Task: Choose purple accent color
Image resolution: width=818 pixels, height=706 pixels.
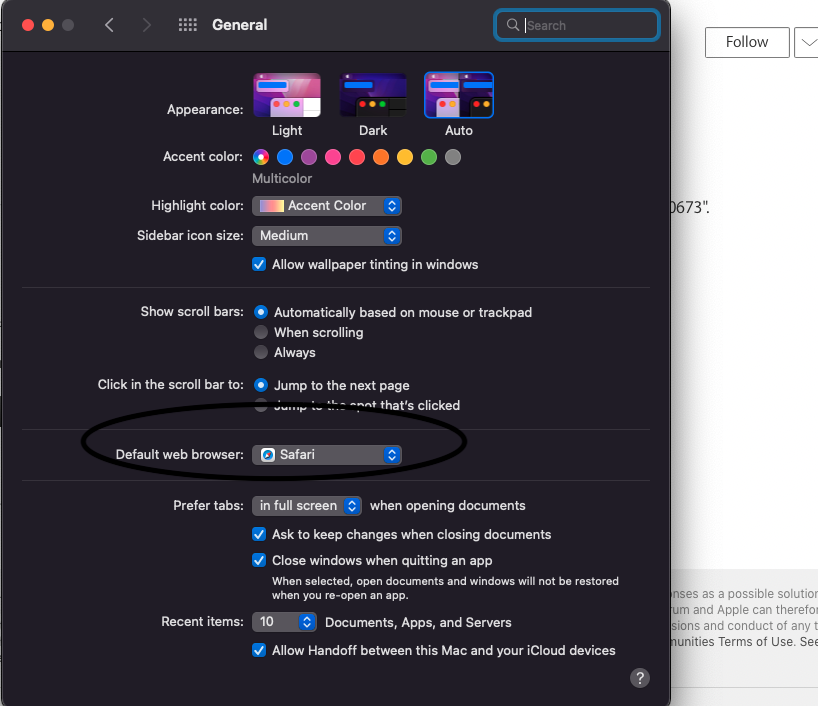Action: tap(309, 157)
